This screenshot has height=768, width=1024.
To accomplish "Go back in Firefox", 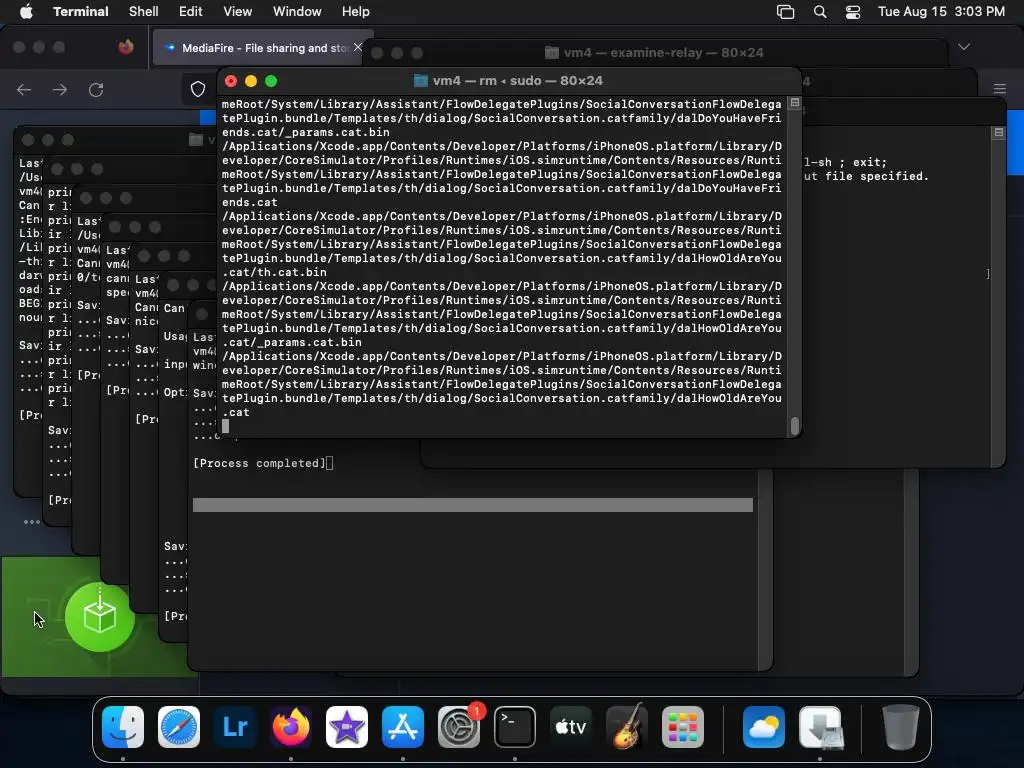I will [x=24, y=89].
